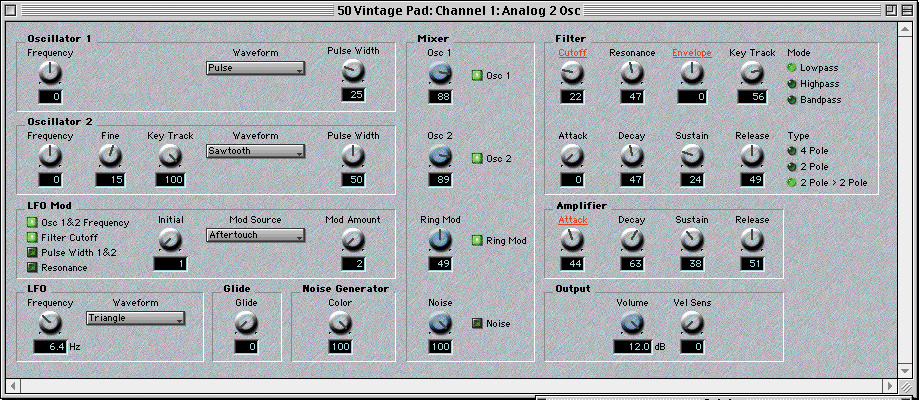Click the horizontal scrollbar right arrow
Viewport: 919px width, 400px height.
[x=890, y=386]
